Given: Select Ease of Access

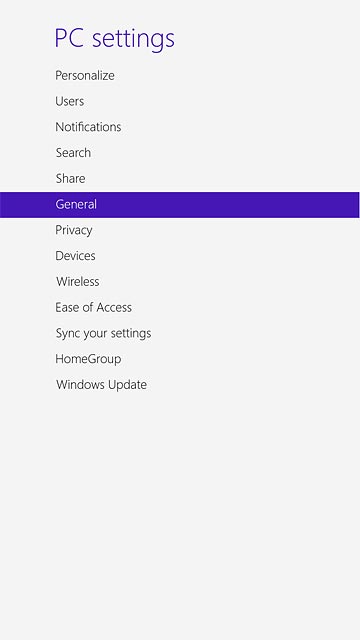Looking at the screenshot, I should pyautogui.click(x=93, y=307).
